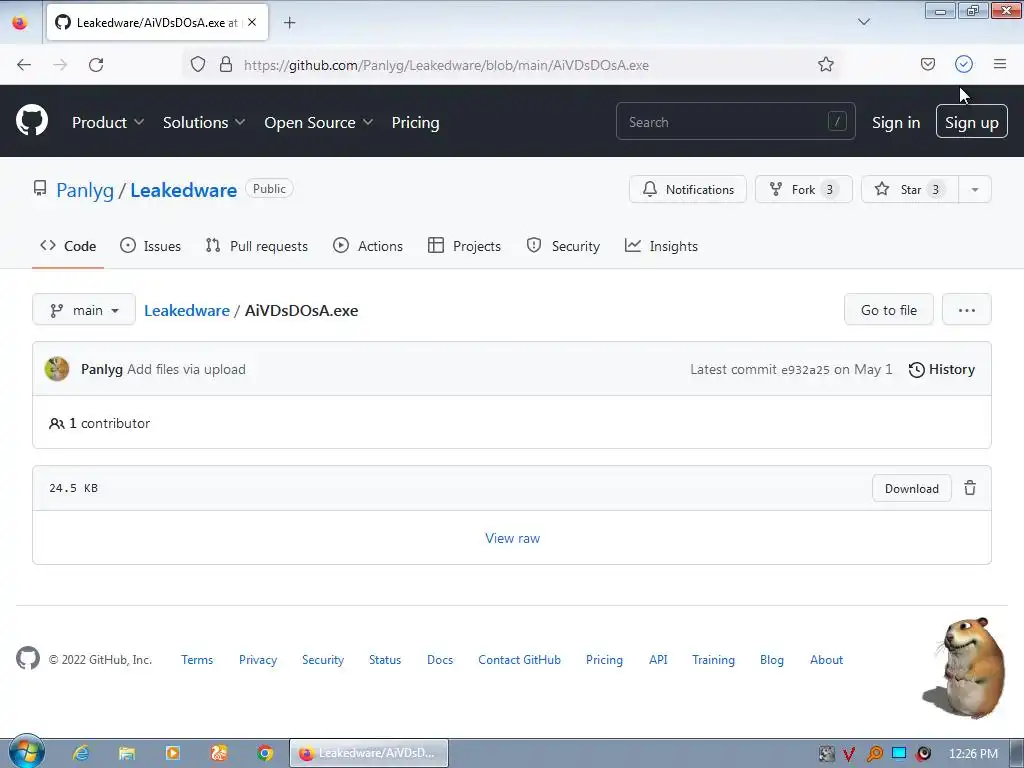Viewport: 1024px width, 768px height.
Task: Open the Insights tab
Action: pos(662,246)
